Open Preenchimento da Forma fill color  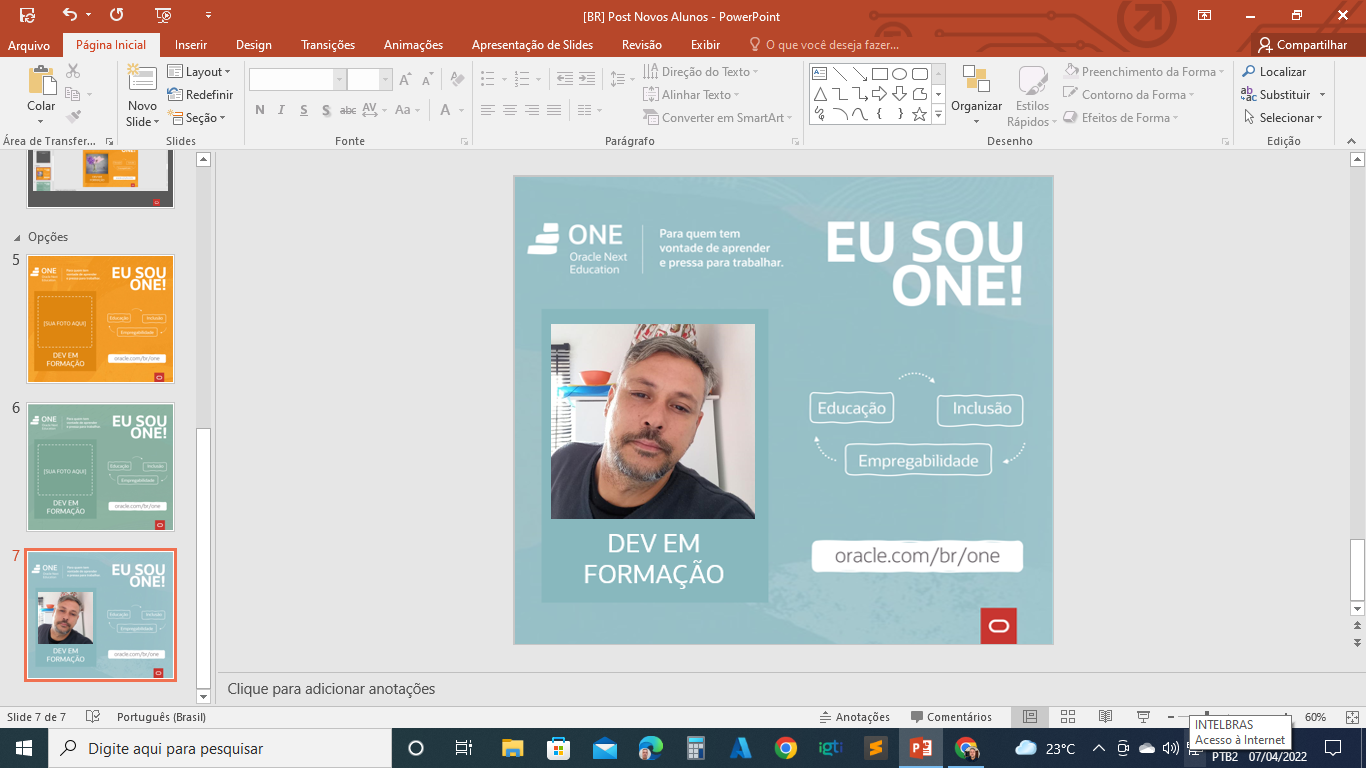(1143, 72)
